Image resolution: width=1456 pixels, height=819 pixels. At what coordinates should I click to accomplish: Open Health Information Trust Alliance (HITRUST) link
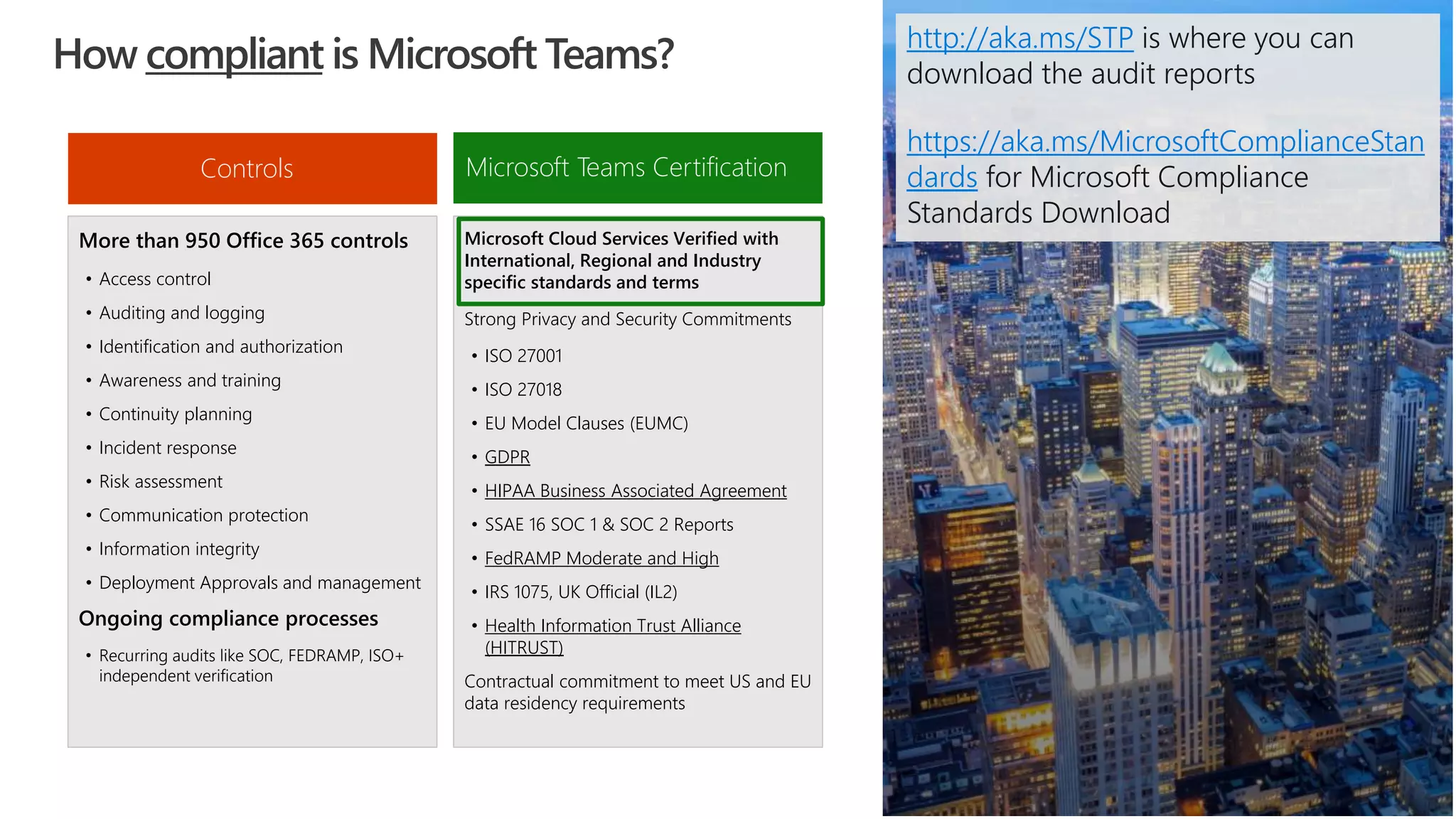613,636
